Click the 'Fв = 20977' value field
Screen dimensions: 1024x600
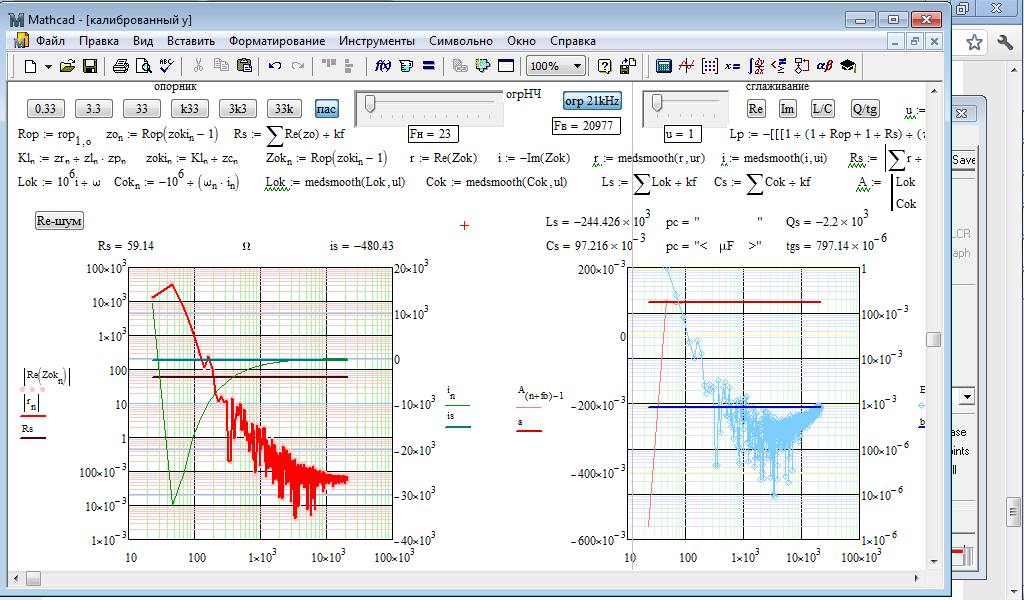[x=586, y=126]
